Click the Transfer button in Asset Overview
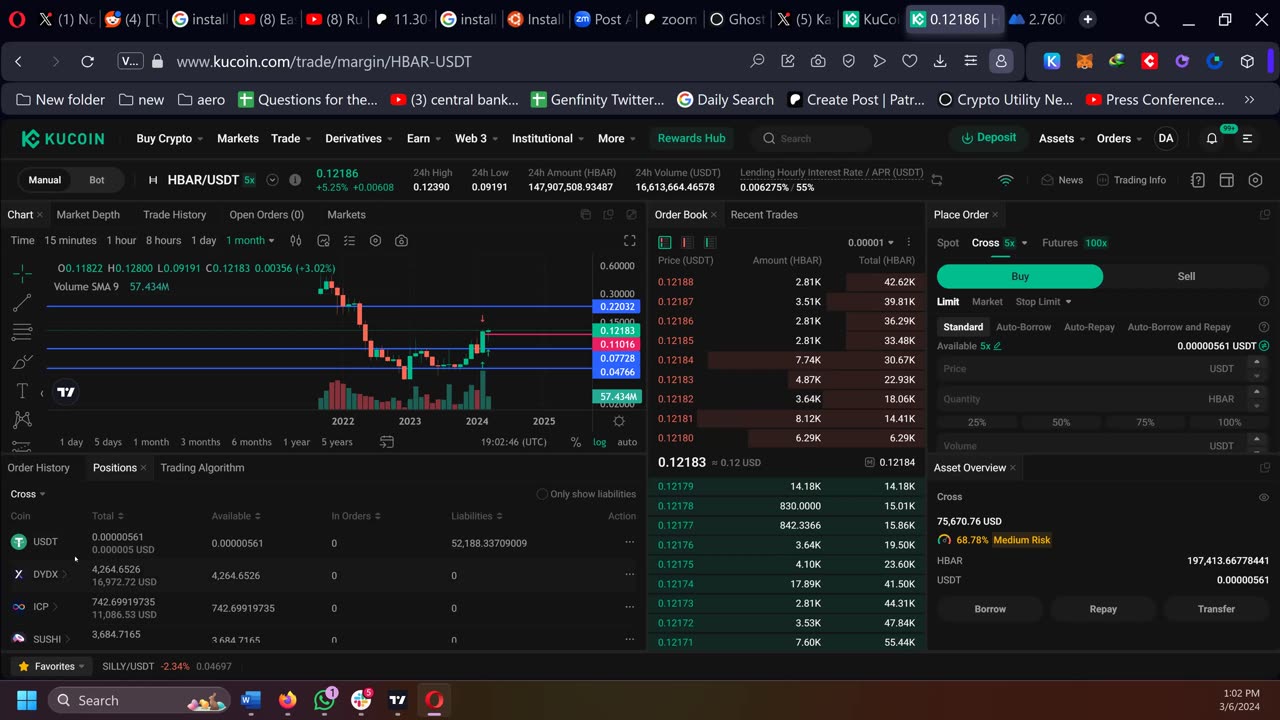 coord(1216,609)
